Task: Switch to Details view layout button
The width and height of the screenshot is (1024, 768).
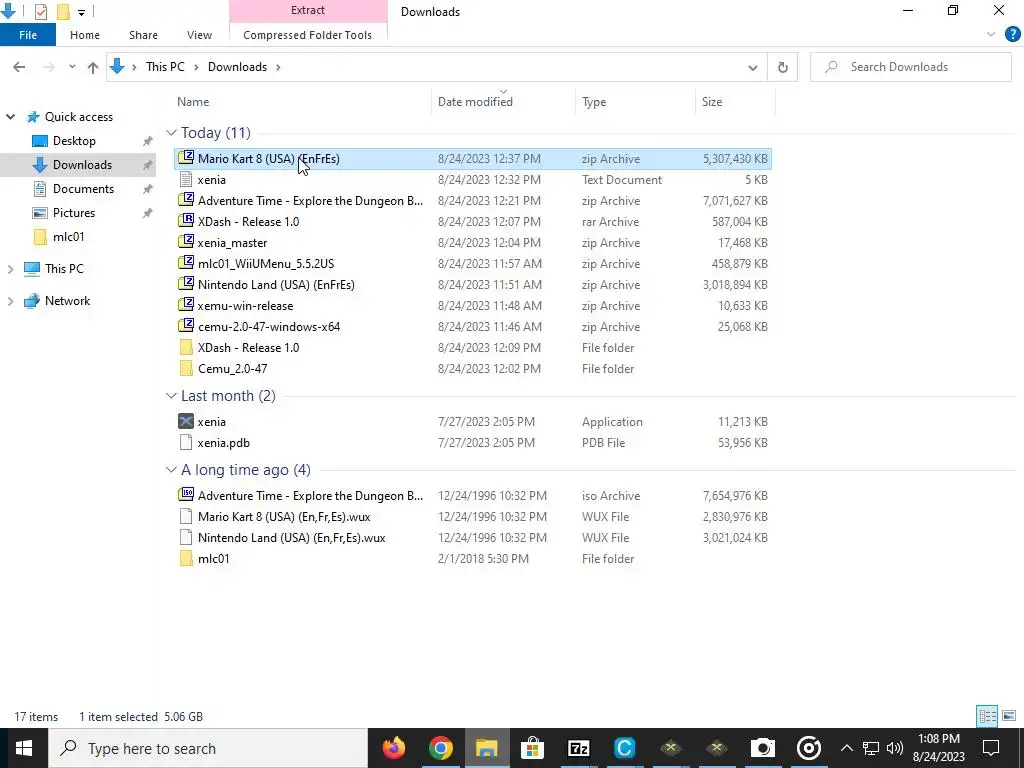Action: click(987, 716)
